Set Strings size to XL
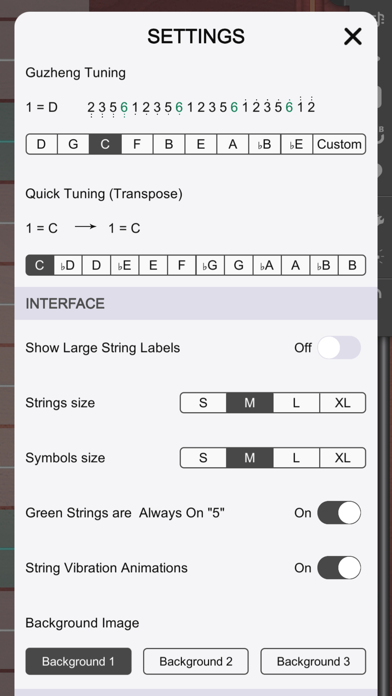 (343, 403)
